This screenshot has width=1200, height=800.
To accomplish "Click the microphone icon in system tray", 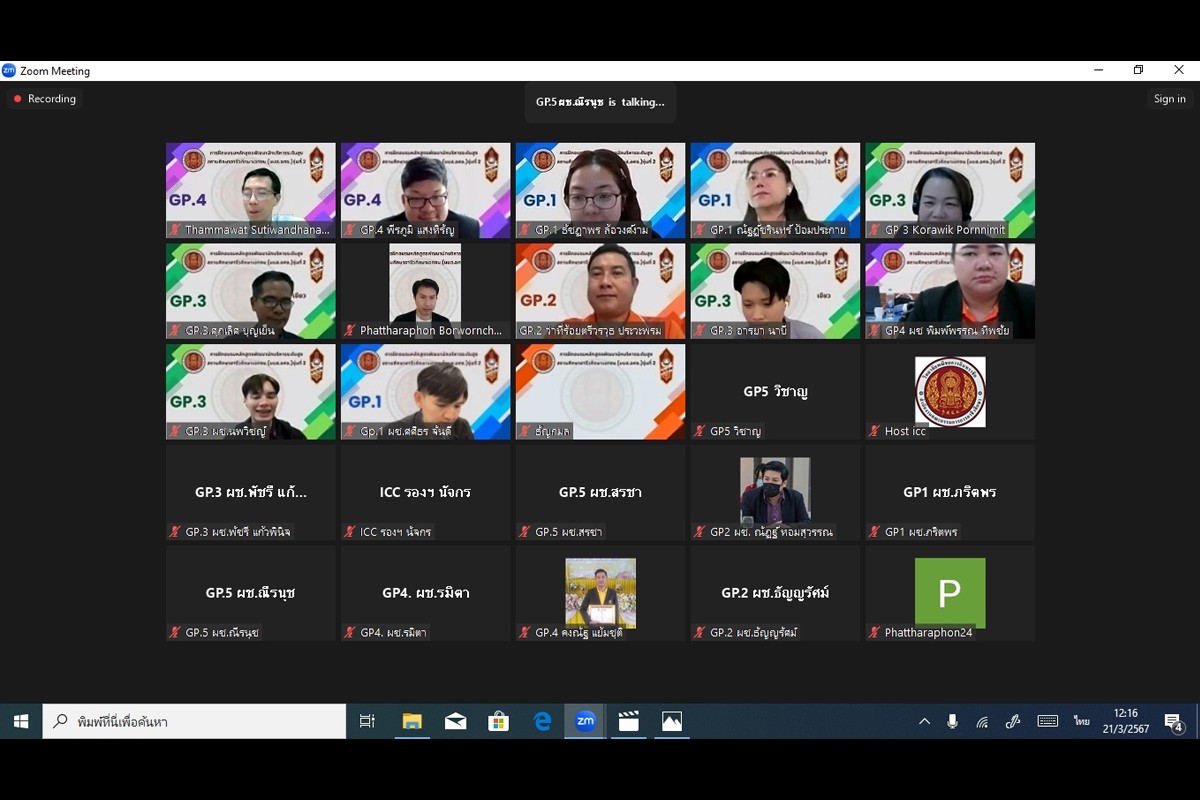I will coord(952,721).
